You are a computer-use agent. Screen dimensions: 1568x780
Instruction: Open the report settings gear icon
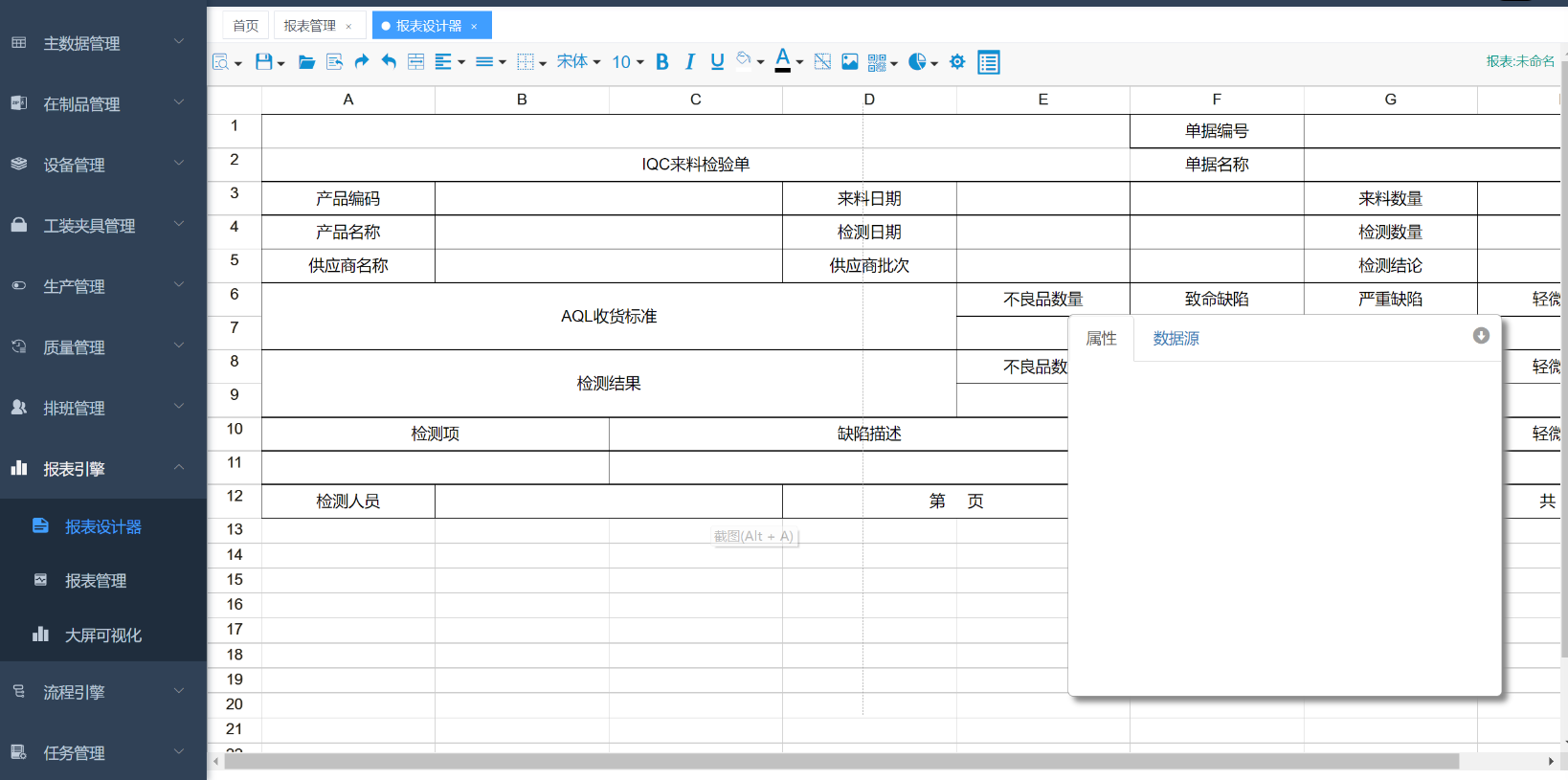point(956,62)
